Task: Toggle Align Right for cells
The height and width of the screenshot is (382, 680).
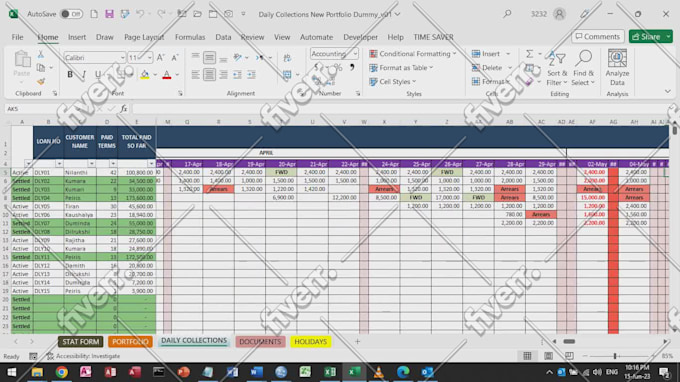Action: 223,75
